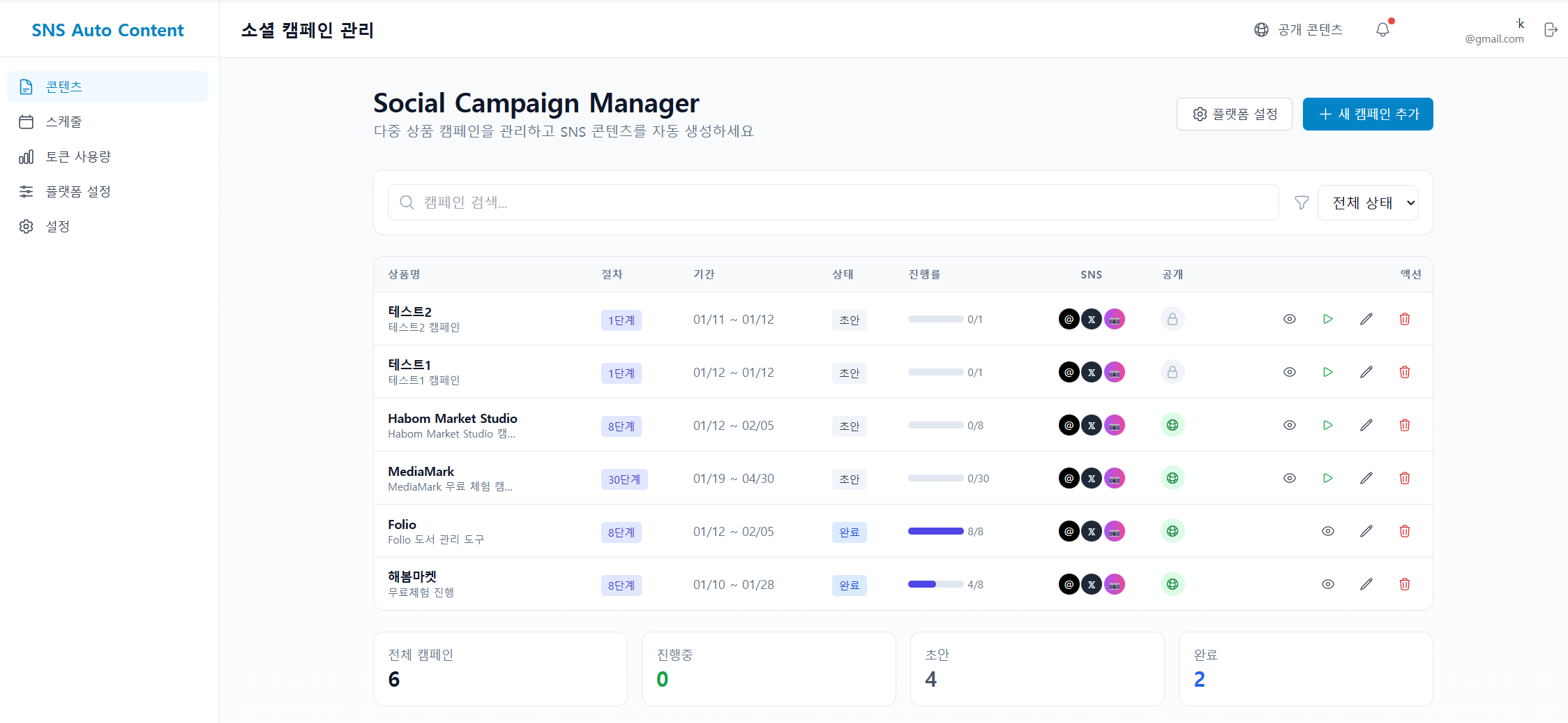
Task: Click the filter funnel icon
Action: [x=1302, y=202]
